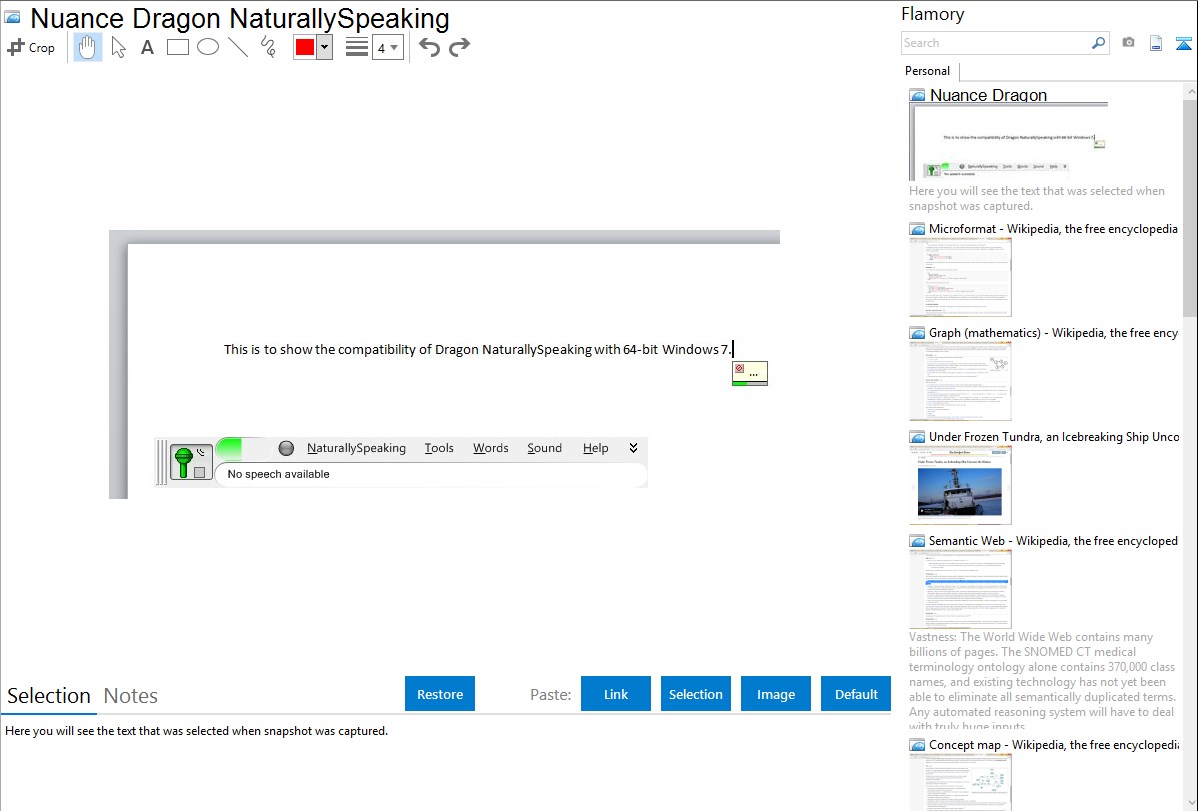The height and width of the screenshot is (811, 1198).
Task: Open the Help menu in DragonBar
Action: 595,448
